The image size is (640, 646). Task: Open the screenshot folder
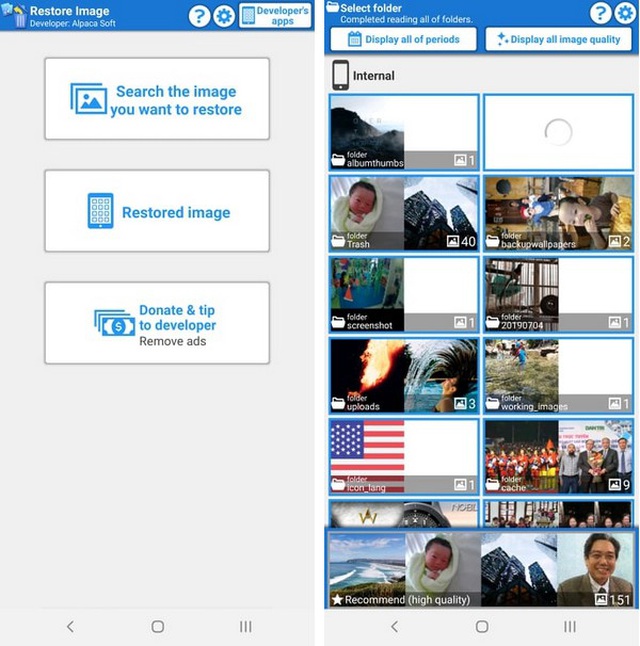[x=404, y=294]
